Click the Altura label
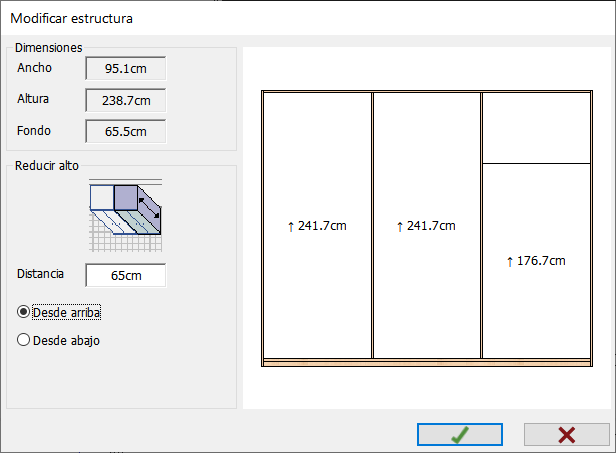 (x=33, y=99)
